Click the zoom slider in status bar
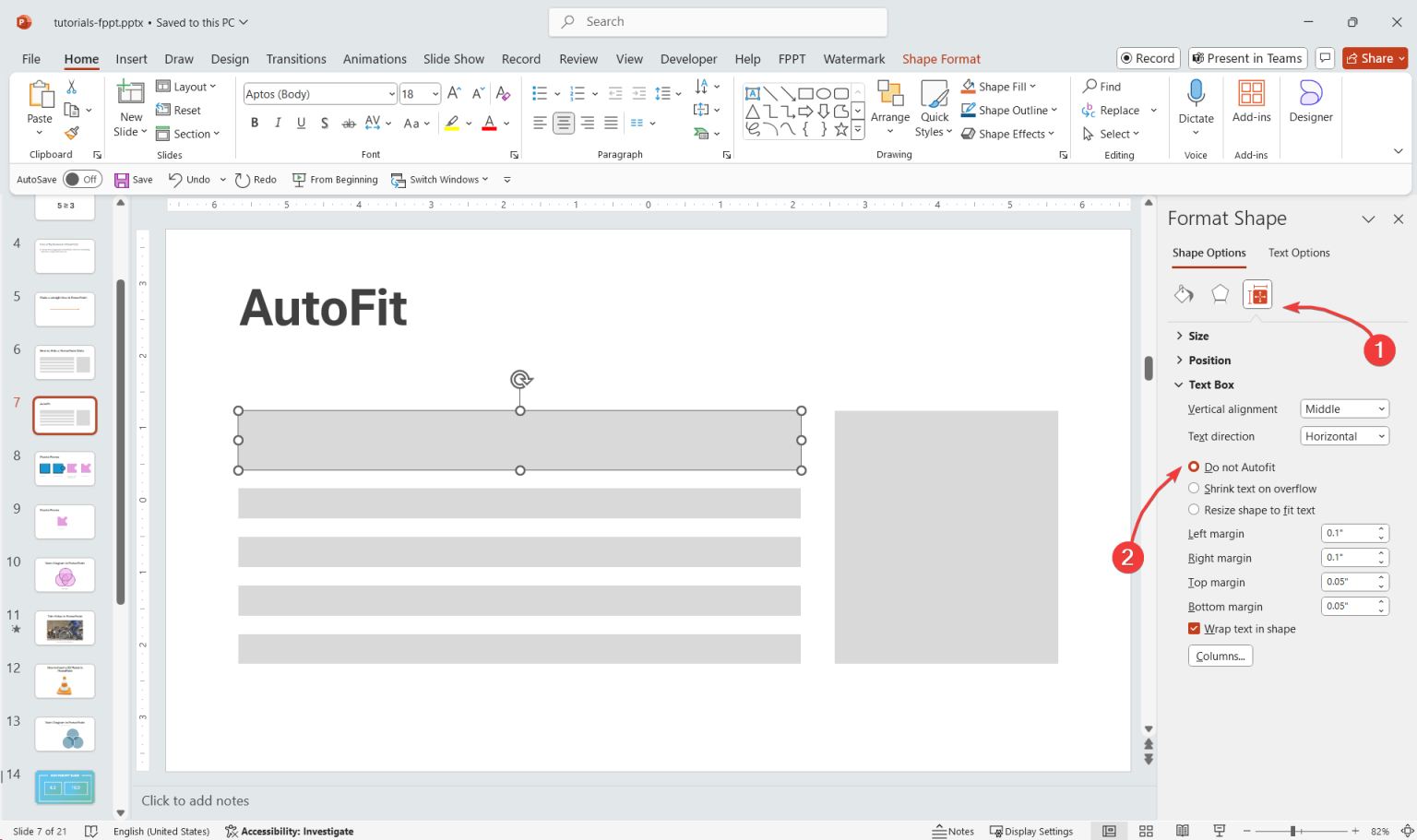 1293,831
